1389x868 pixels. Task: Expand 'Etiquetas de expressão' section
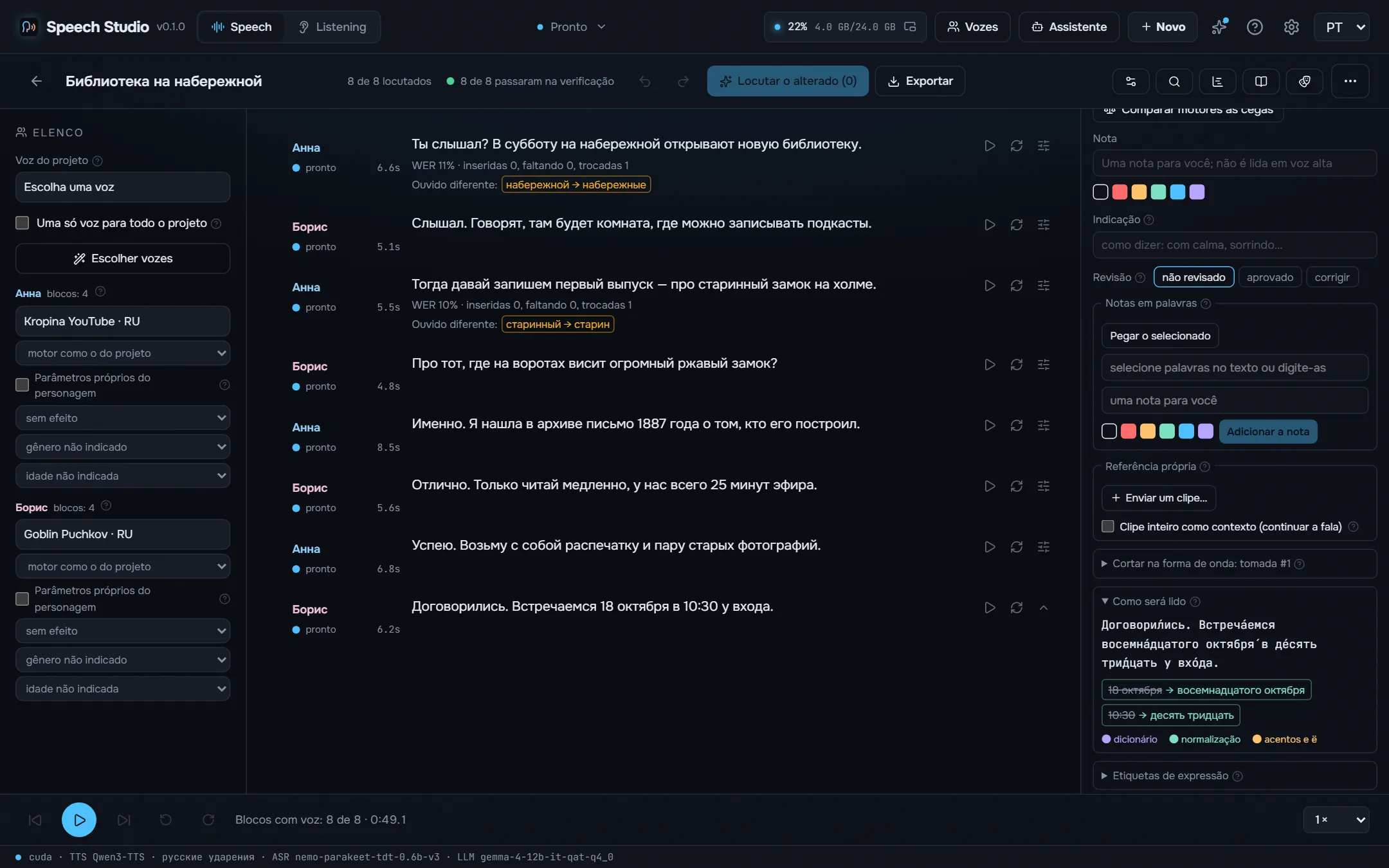click(x=1235, y=776)
